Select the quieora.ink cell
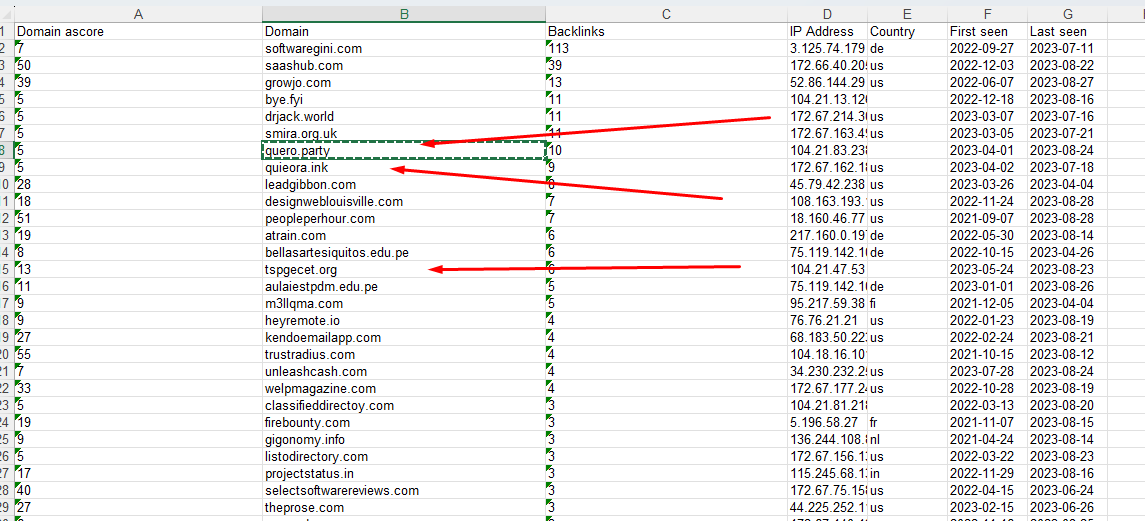The width and height of the screenshot is (1145, 521). (404, 167)
